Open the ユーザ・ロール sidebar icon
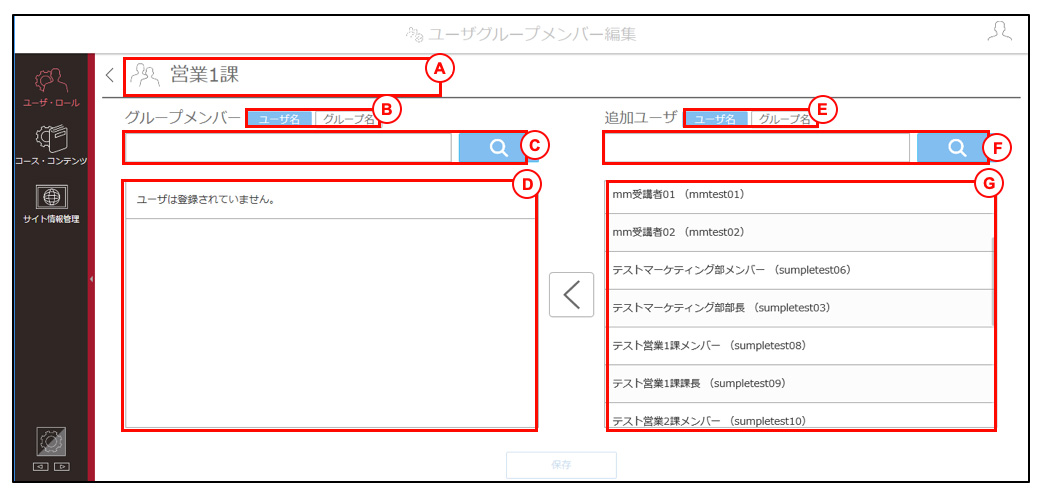The height and width of the screenshot is (493, 1039). [50, 86]
